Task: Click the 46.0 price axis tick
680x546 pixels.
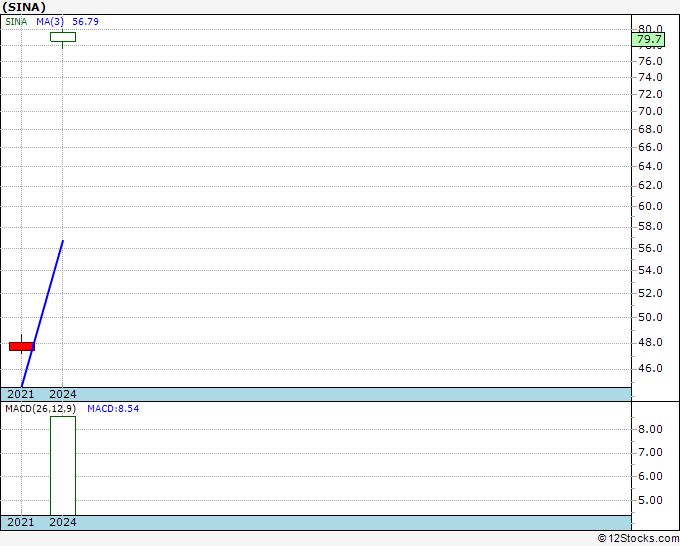Action: point(650,368)
